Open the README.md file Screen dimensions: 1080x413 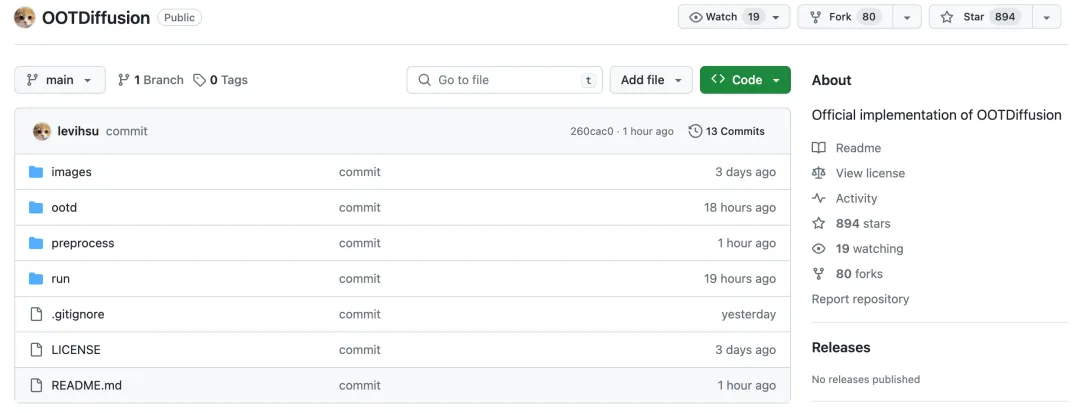pyautogui.click(x=86, y=385)
